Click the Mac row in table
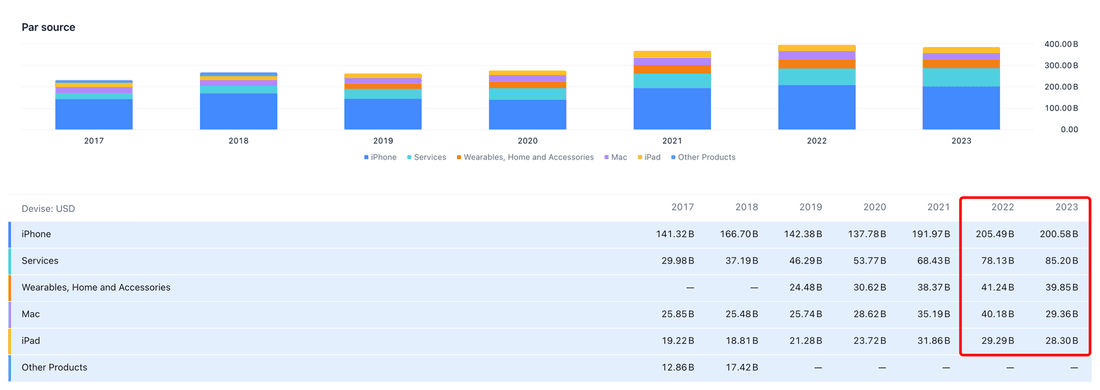The width and height of the screenshot is (1100, 390). click(550, 314)
